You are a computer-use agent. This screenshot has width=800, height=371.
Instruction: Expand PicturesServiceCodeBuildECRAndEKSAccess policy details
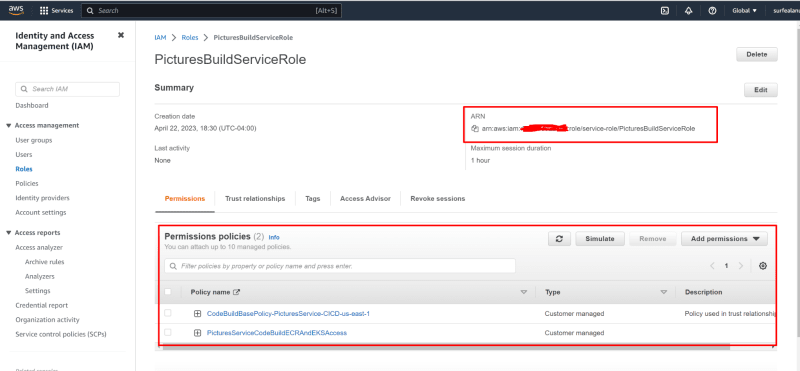tap(197, 333)
